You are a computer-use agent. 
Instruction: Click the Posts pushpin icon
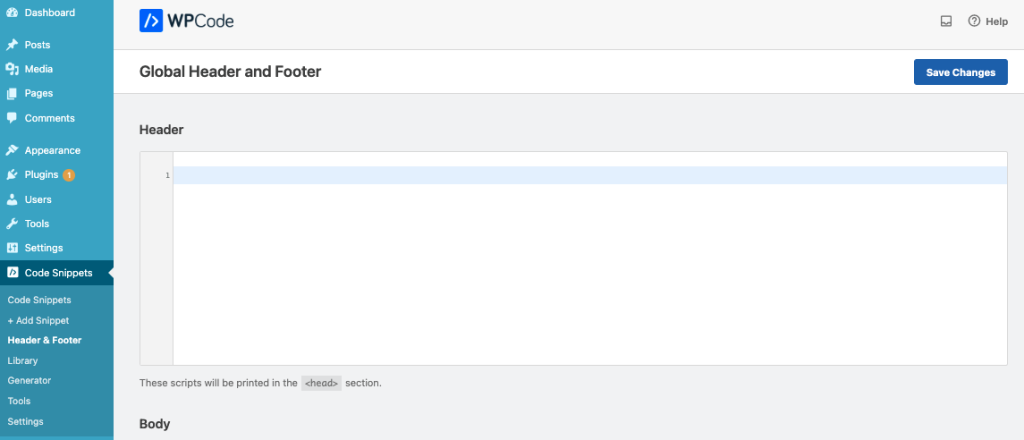(x=12, y=45)
